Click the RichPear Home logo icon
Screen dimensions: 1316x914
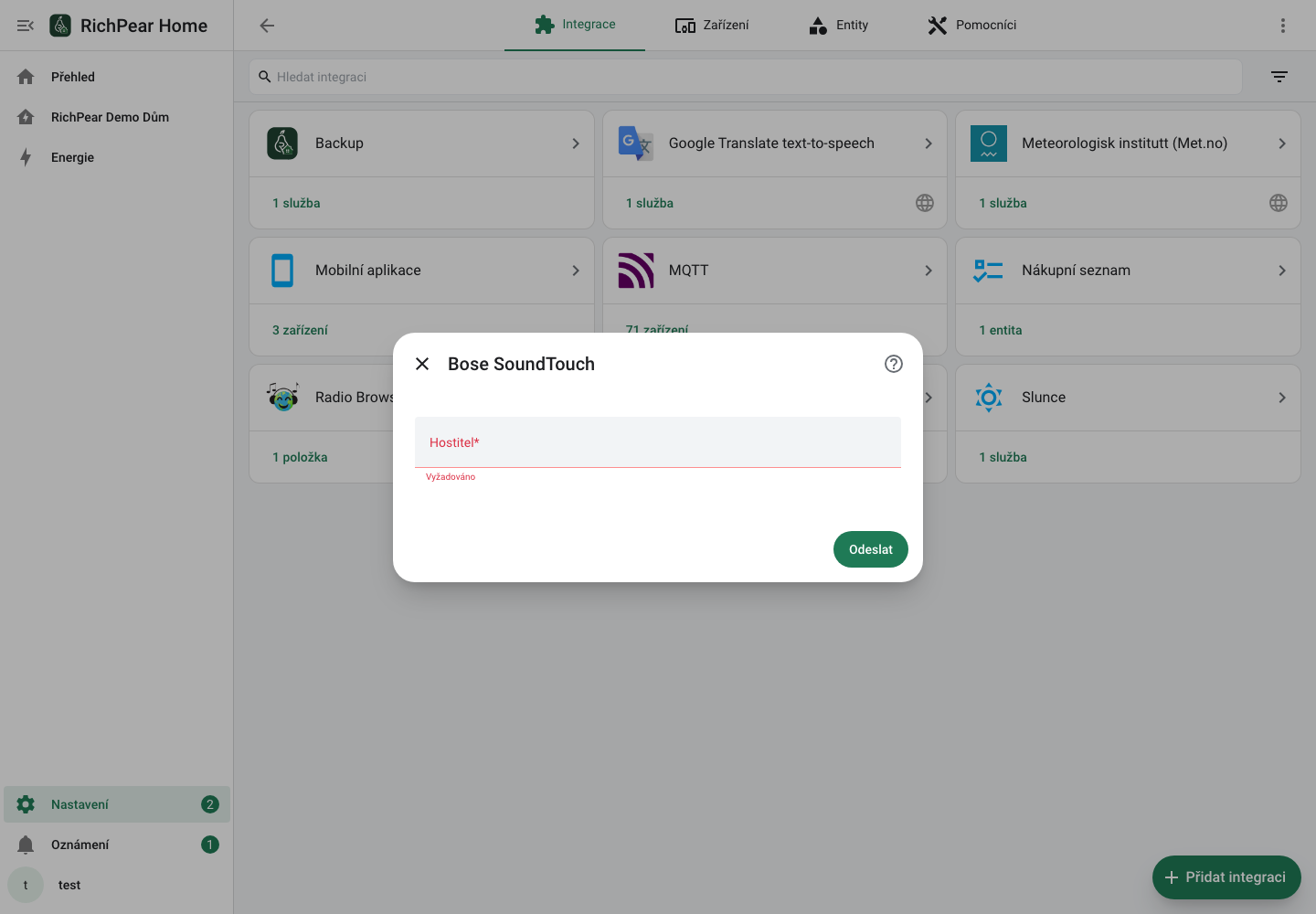click(60, 26)
